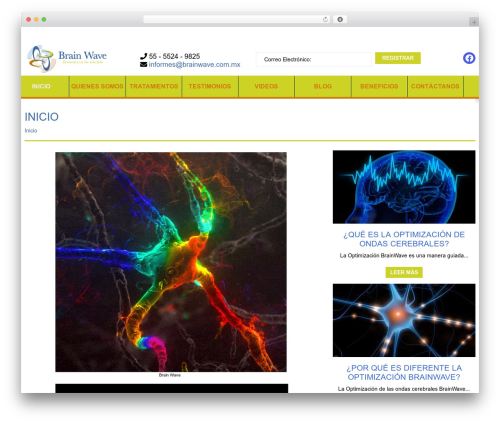500x423 pixels.
Task: Click the browser reader/download icon next to address bar
Action: click(x=340, y=19)
